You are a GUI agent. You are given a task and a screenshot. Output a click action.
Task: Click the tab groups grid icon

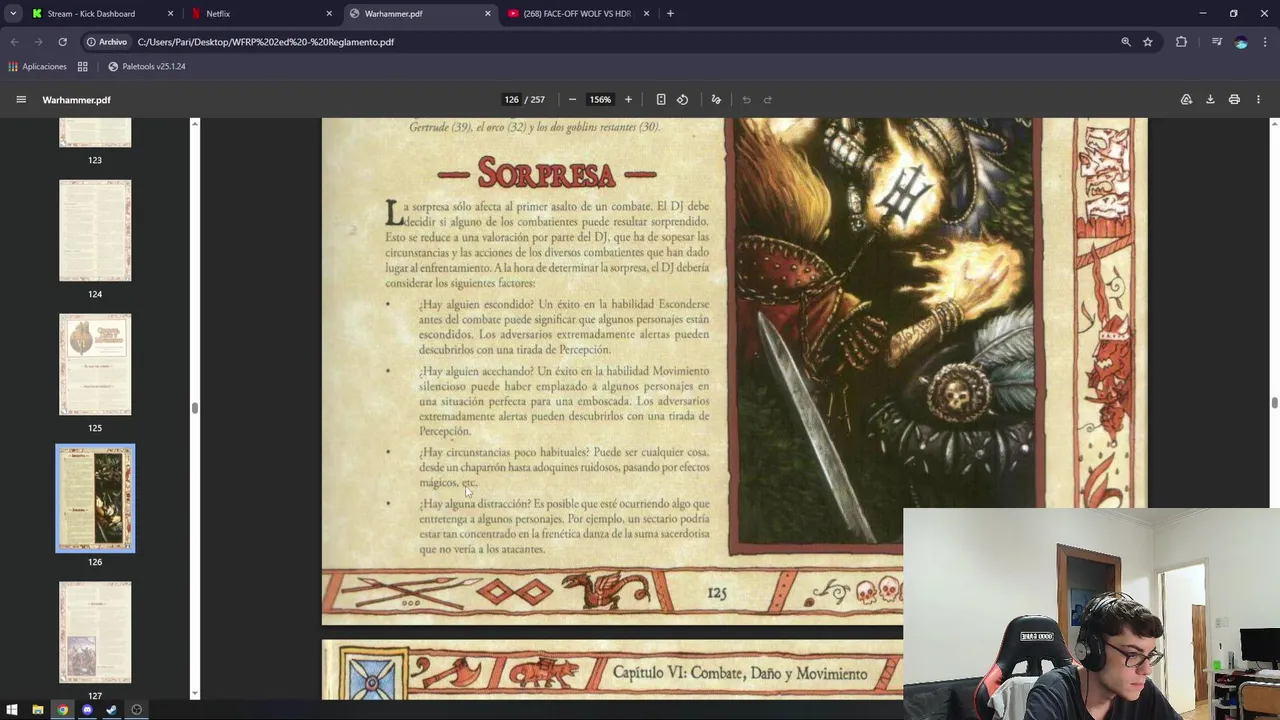point(83,66)
